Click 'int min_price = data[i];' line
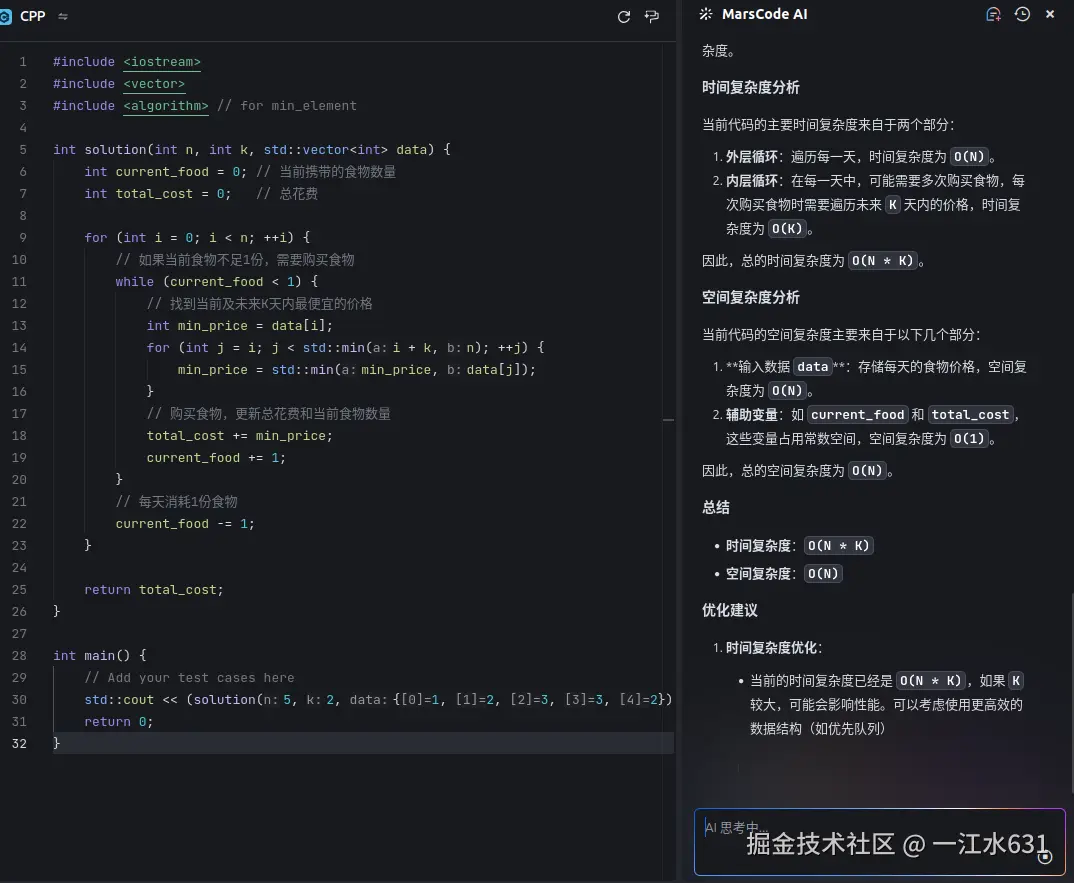This screenshot has width=1074, height=883. [240, 325]
